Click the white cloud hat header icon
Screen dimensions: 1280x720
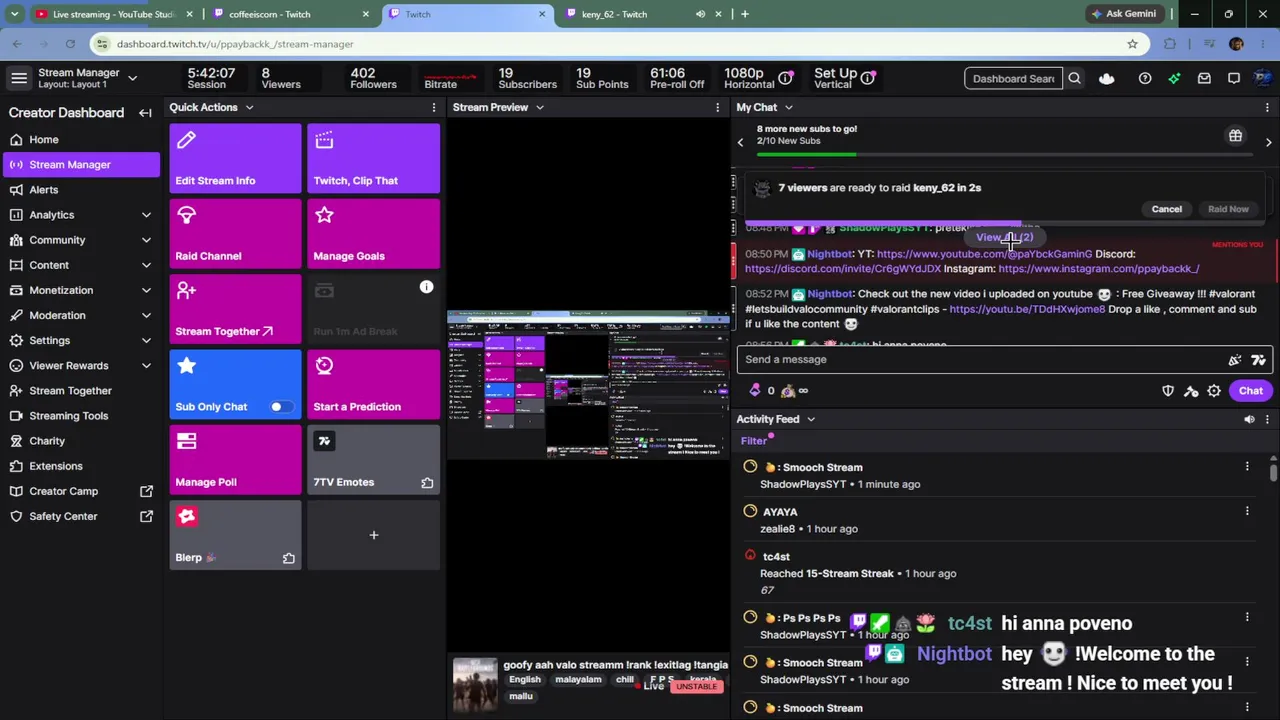[x=1106, y=79]
